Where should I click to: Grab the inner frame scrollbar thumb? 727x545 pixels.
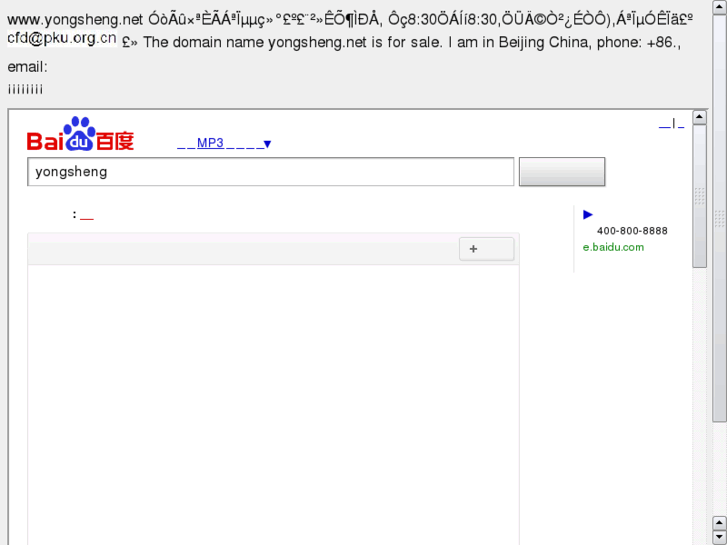pyautogui.click(x=699, y=196)
